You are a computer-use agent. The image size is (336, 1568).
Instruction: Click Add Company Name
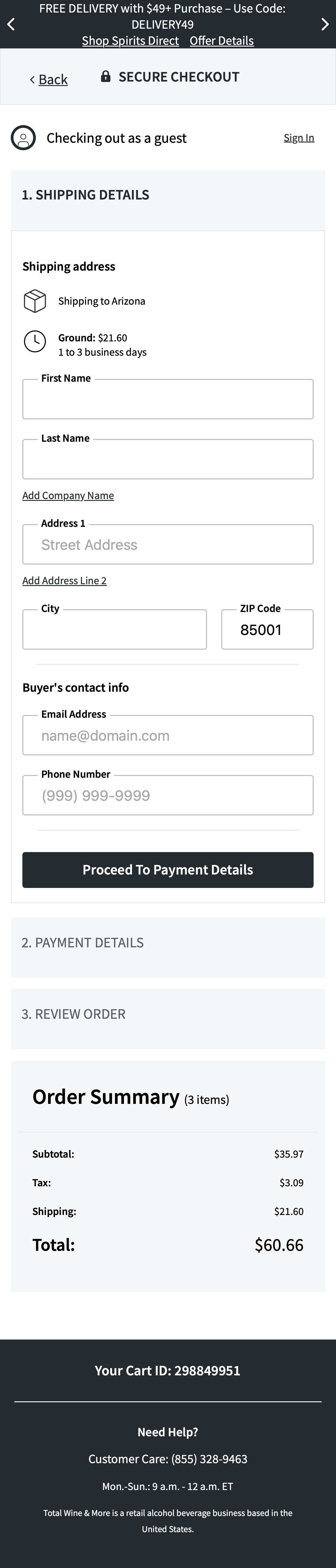pyautogui.click(x=67, y=495)
